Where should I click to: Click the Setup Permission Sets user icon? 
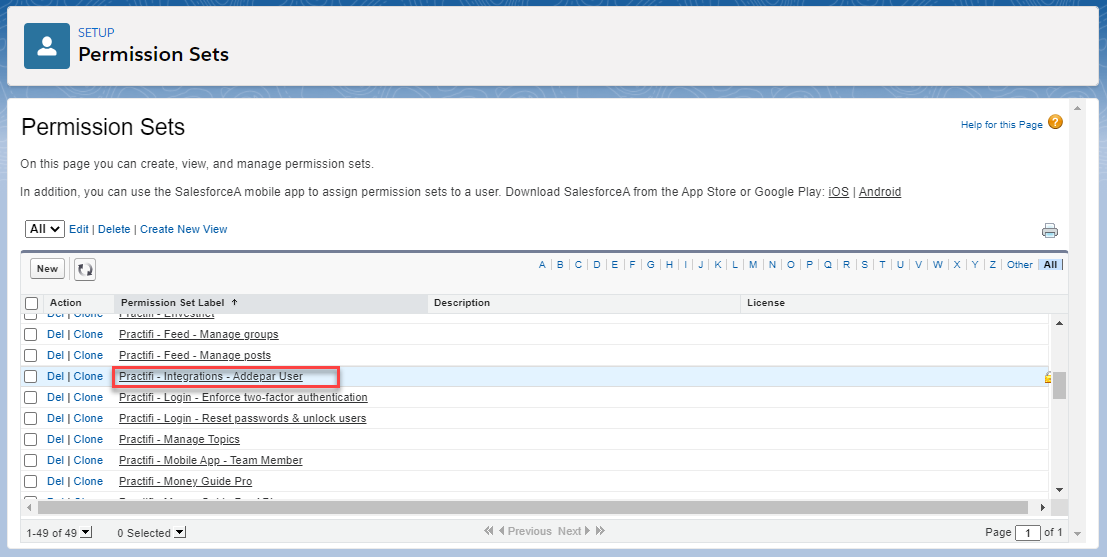click(x=47, y=46)
